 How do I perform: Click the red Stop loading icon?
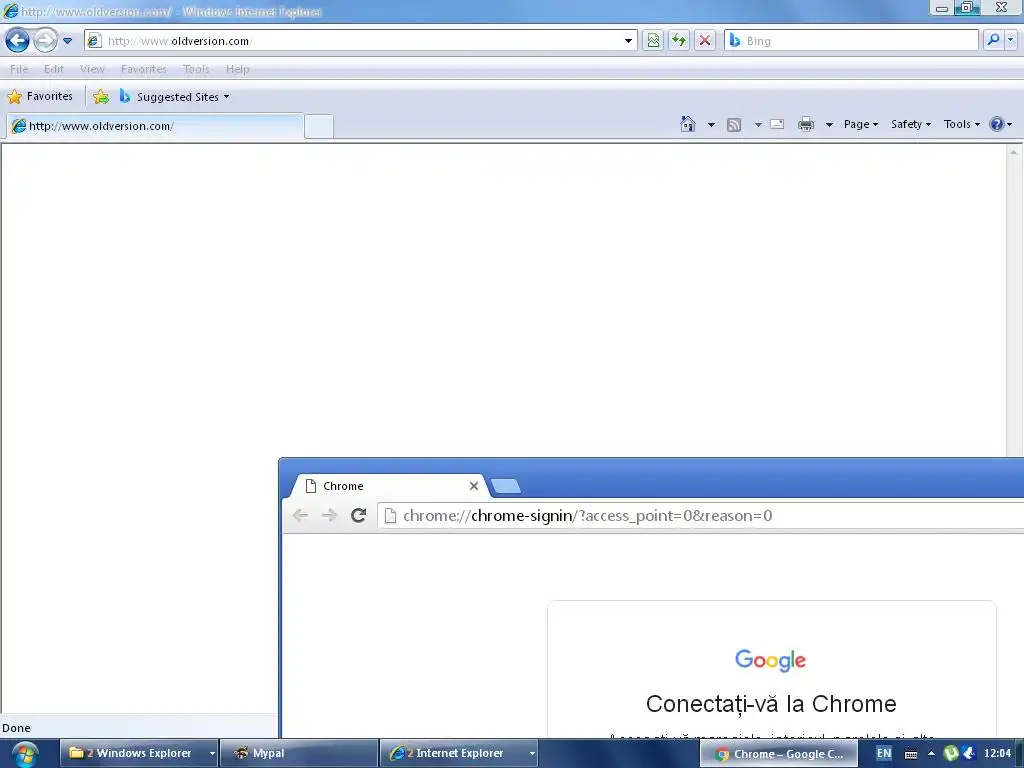click(705, 40)
